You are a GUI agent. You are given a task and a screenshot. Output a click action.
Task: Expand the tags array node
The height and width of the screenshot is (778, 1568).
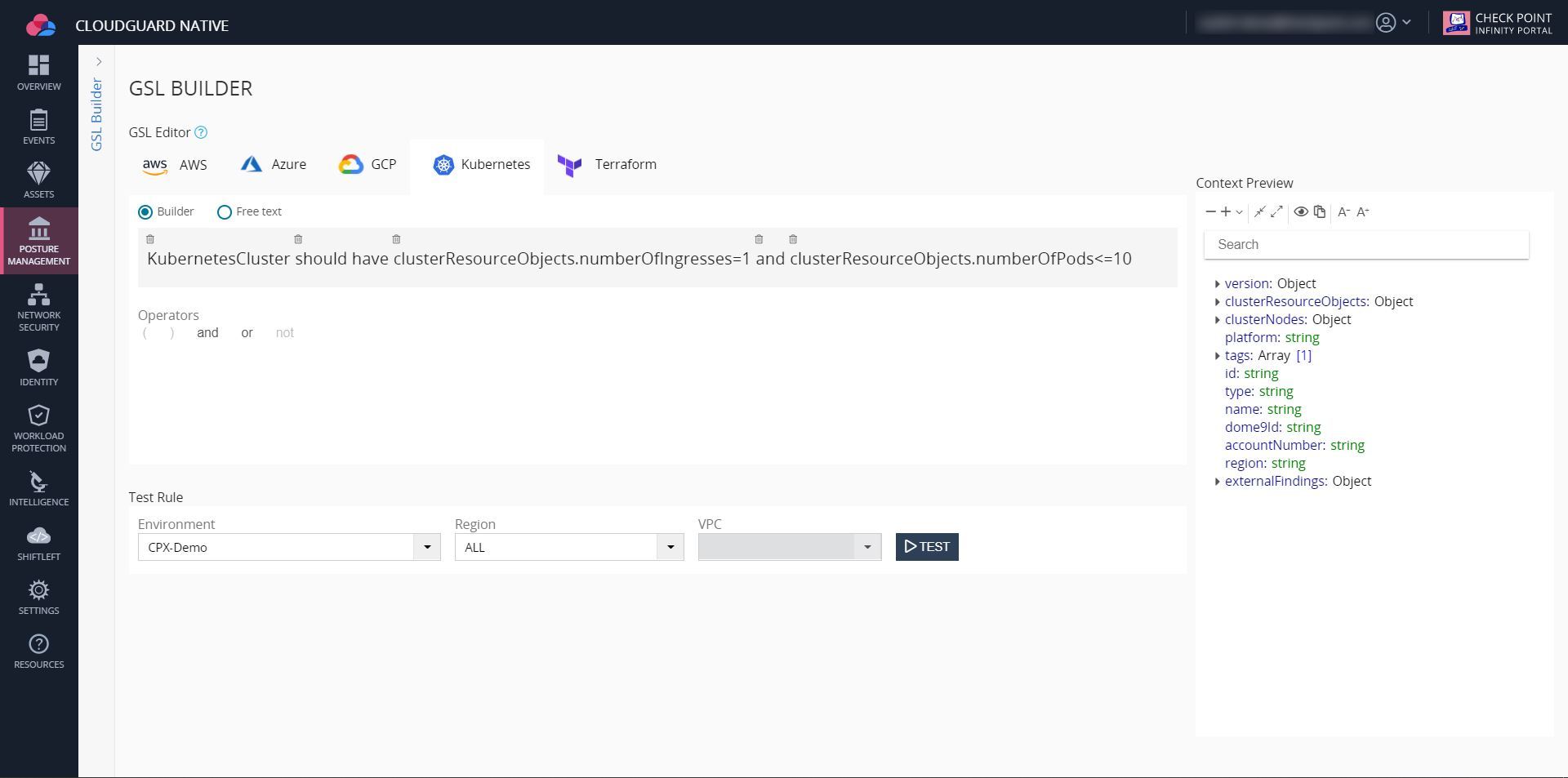1217,356
